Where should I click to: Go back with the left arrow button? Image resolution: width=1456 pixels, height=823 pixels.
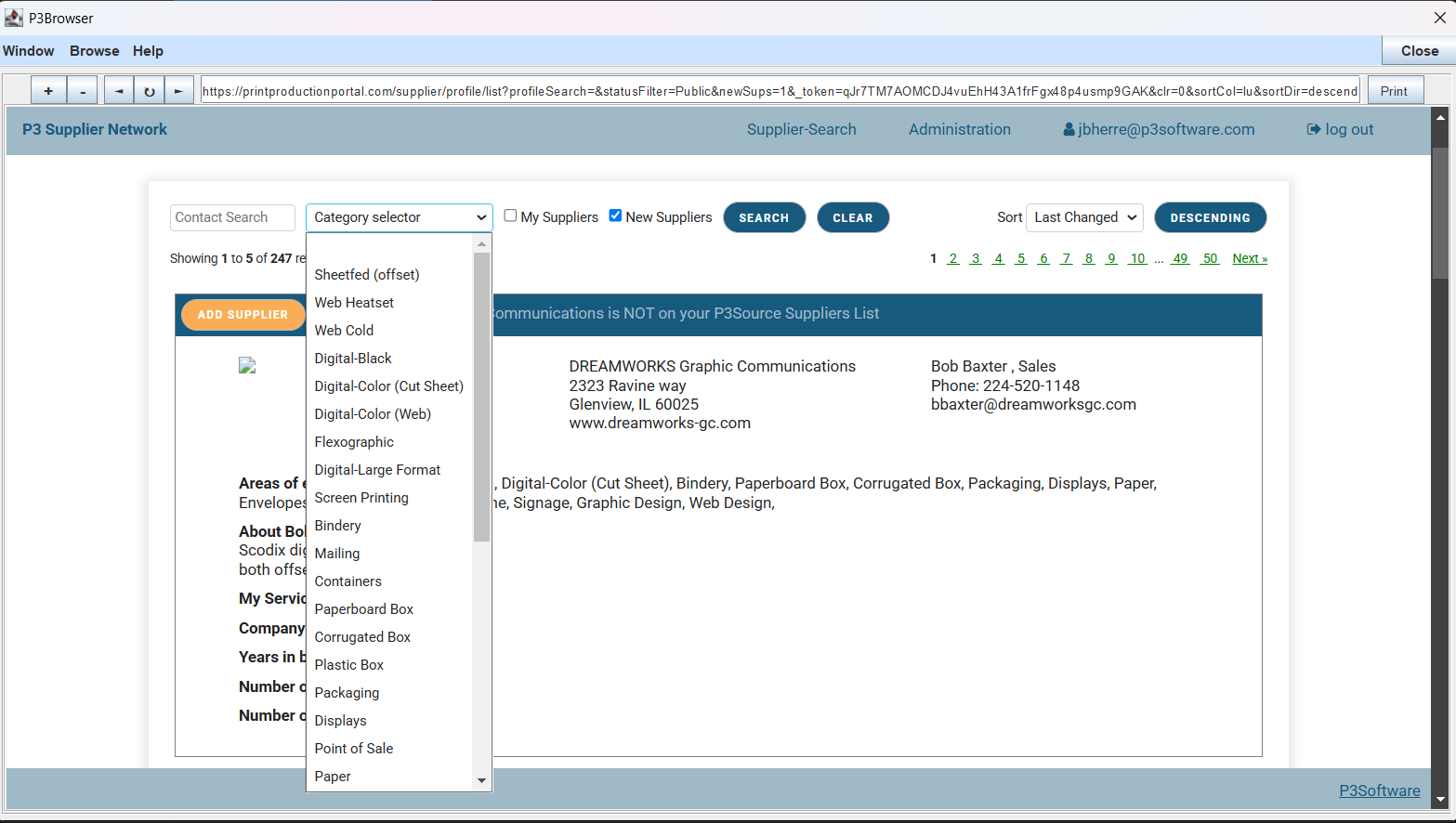118,91
